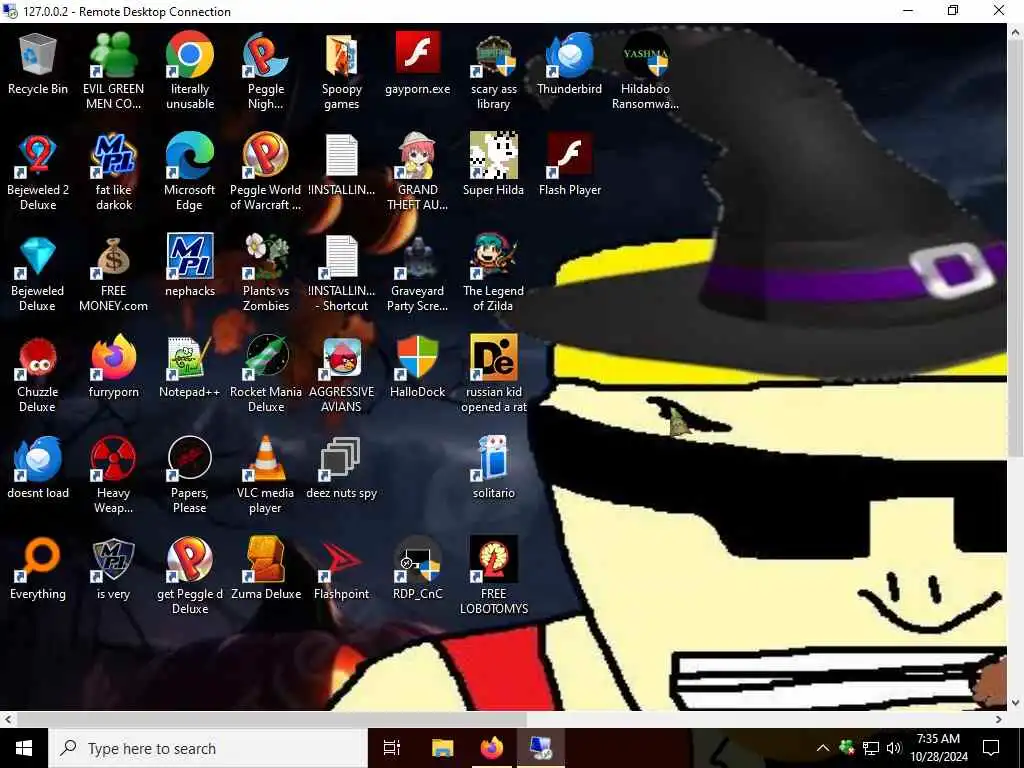Screen dimensions: 1024x768
Task: Open Firefox from the taskbar
Action: point(492,748)
